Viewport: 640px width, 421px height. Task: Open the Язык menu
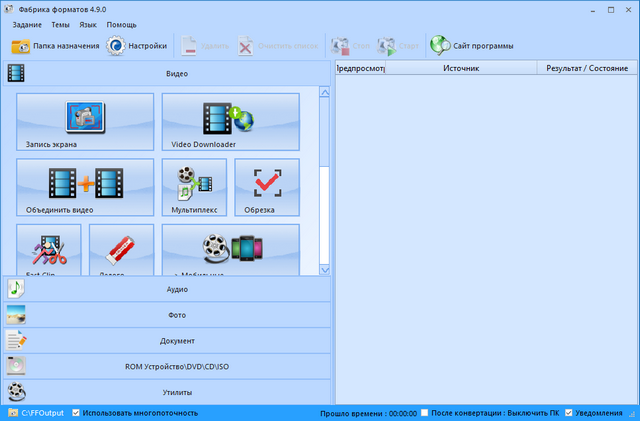coord(88,23)
